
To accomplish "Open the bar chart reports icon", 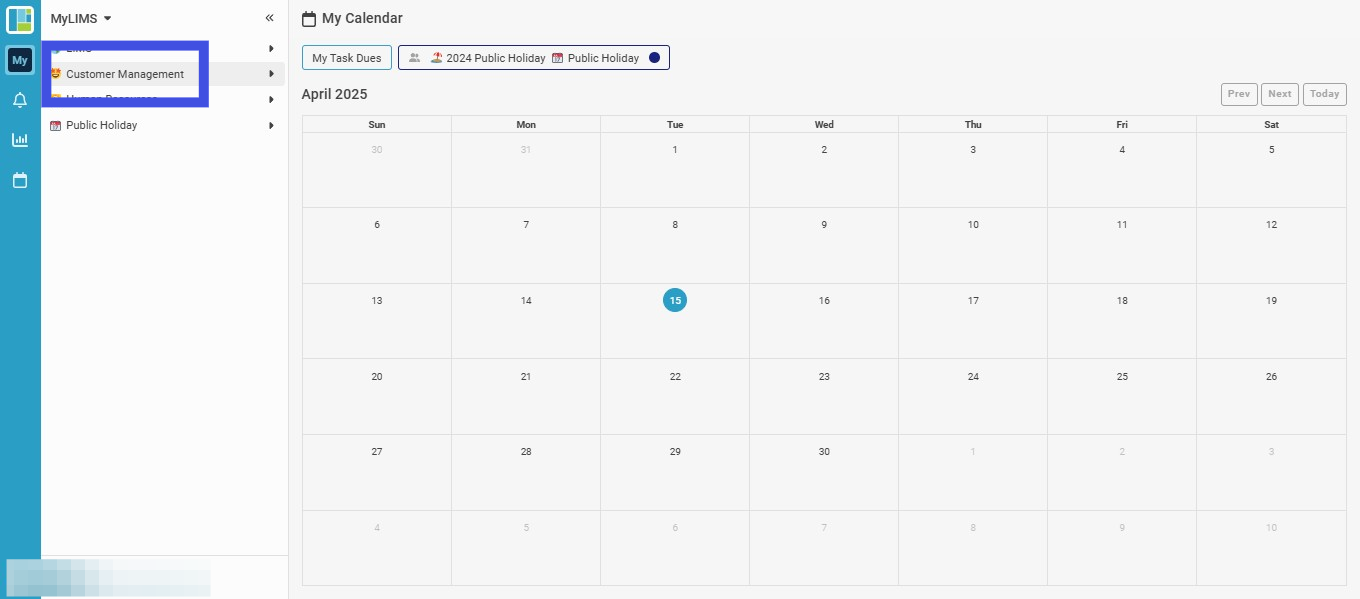I will (x=20, y=140).
